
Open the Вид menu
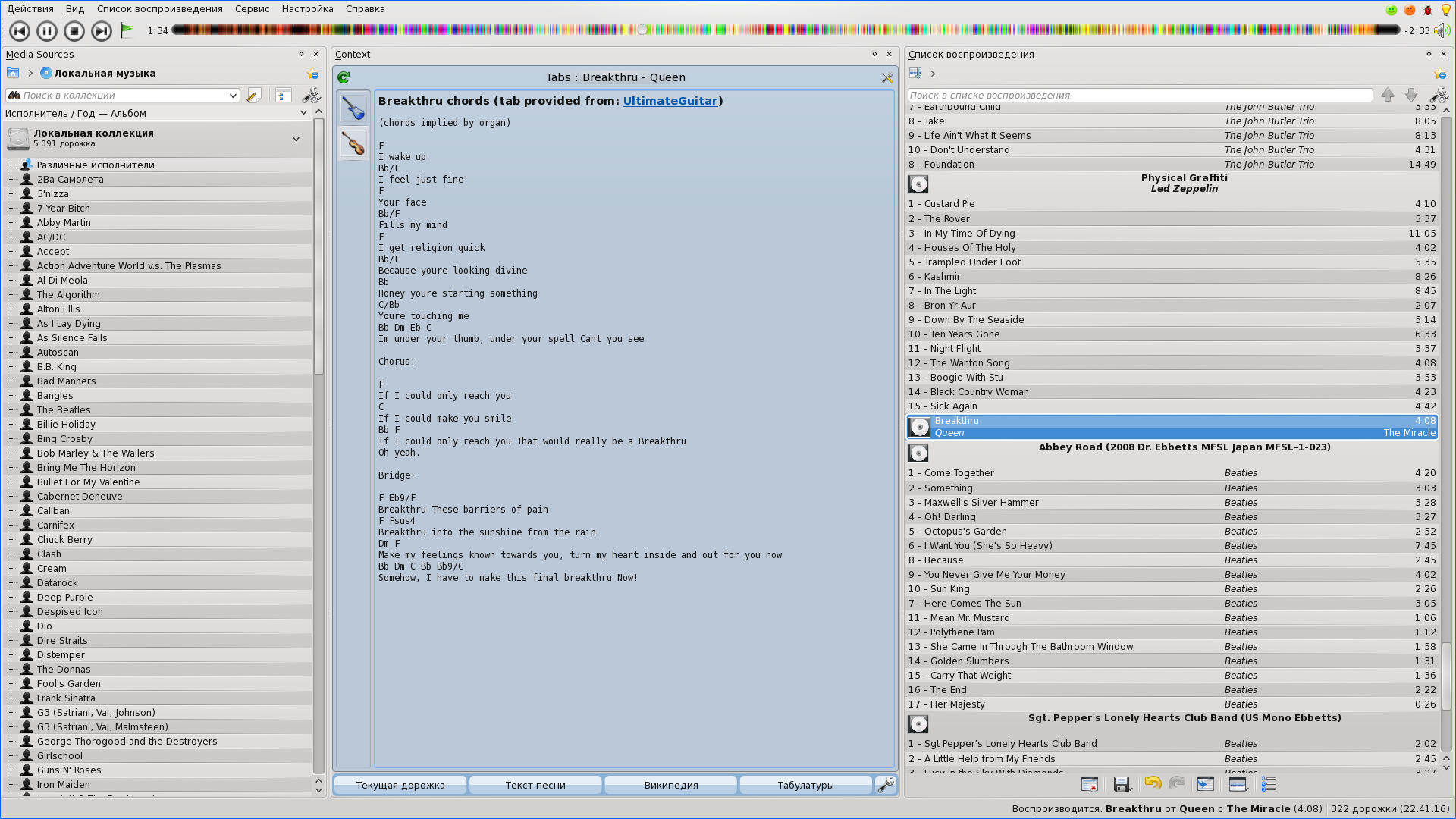(75, 9)
